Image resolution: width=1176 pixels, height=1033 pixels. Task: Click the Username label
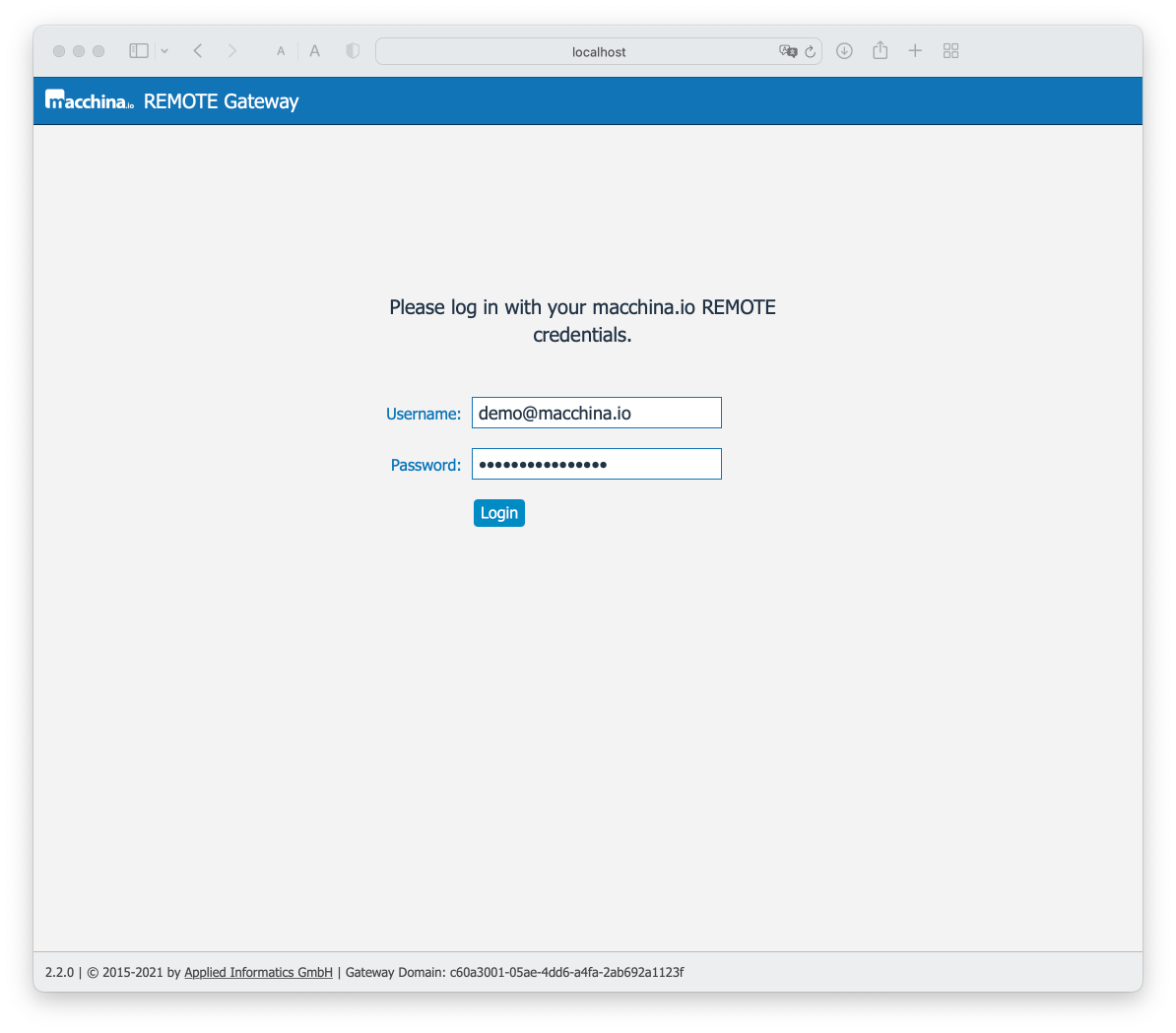tap(423, 414)
